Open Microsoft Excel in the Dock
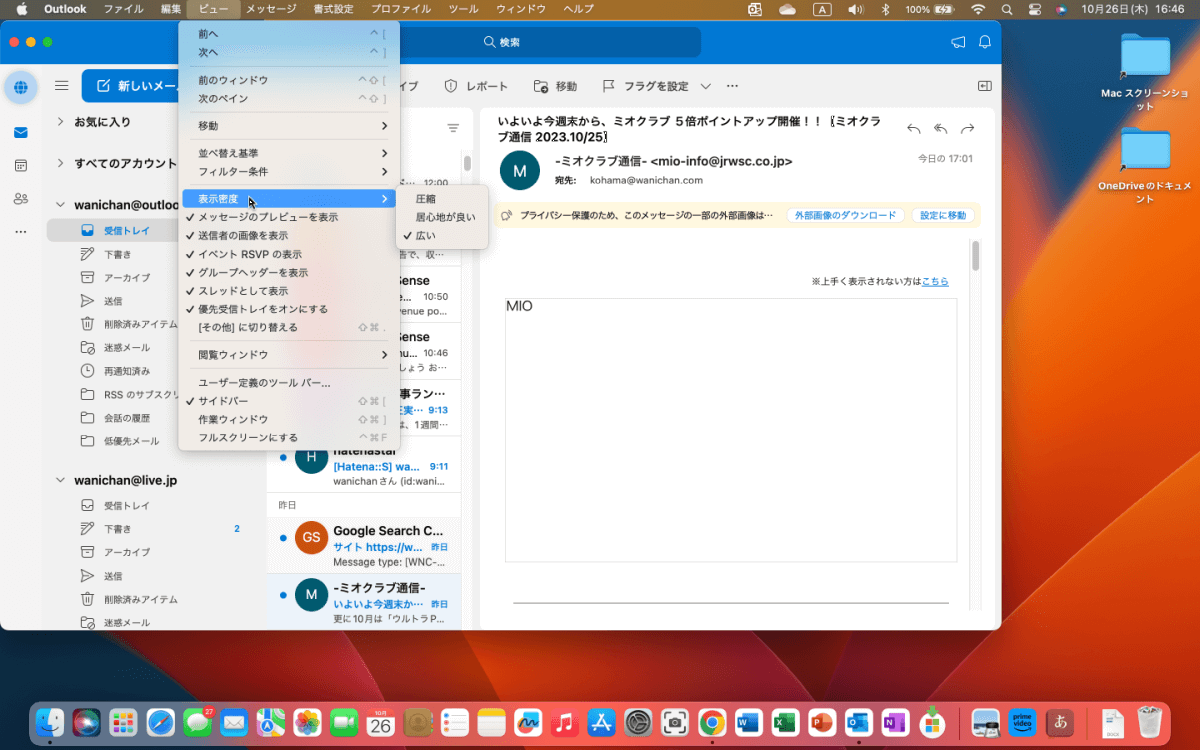 [785, 722]
